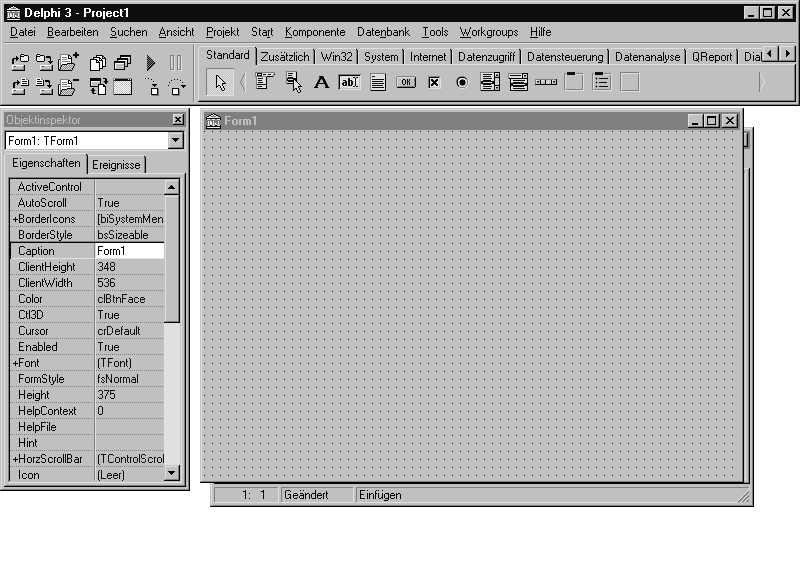
Task: Select the GroupBox component
Action: click(x=574, y=82)
